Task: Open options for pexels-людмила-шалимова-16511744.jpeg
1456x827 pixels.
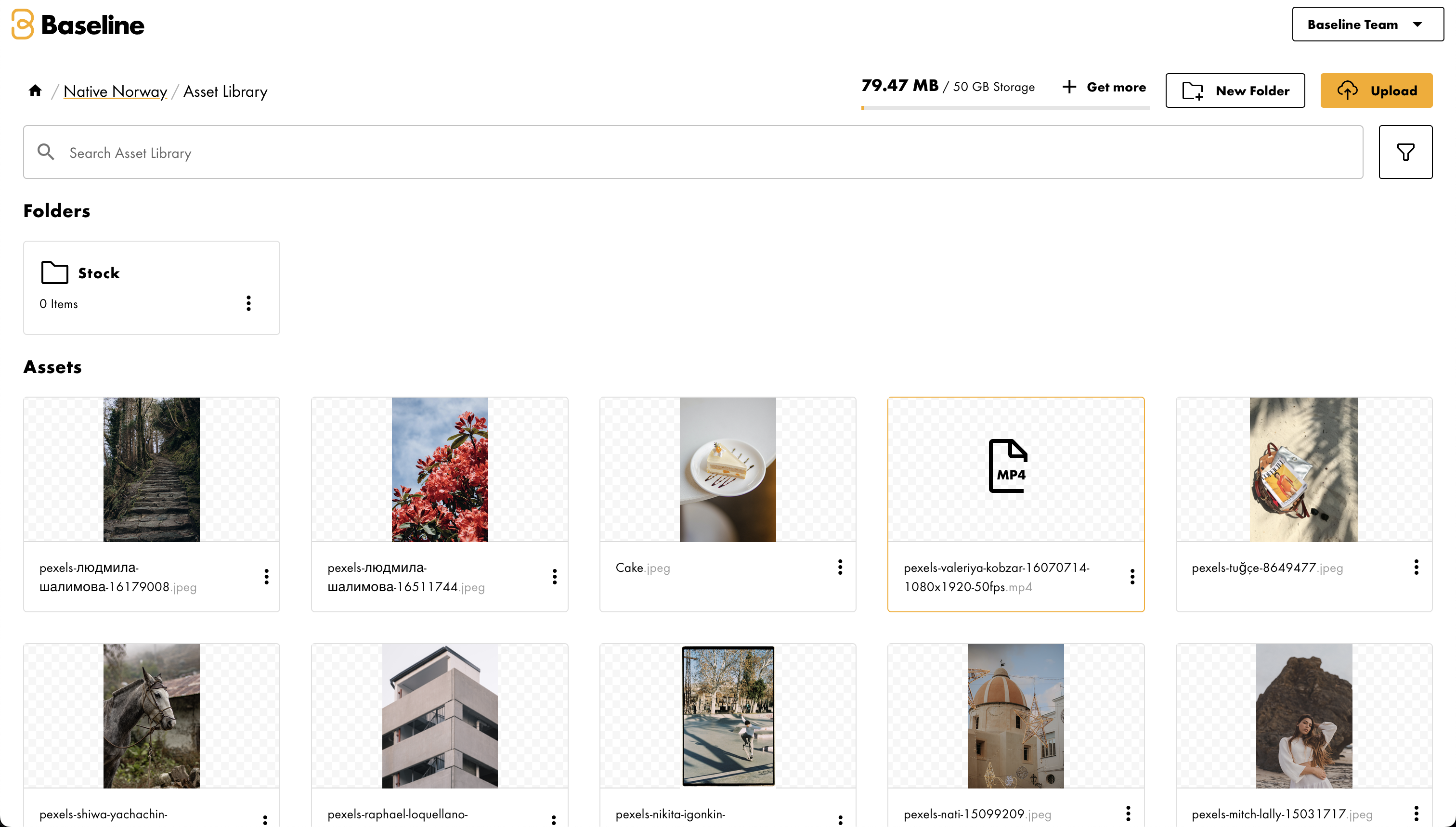Action: (555, 577)
